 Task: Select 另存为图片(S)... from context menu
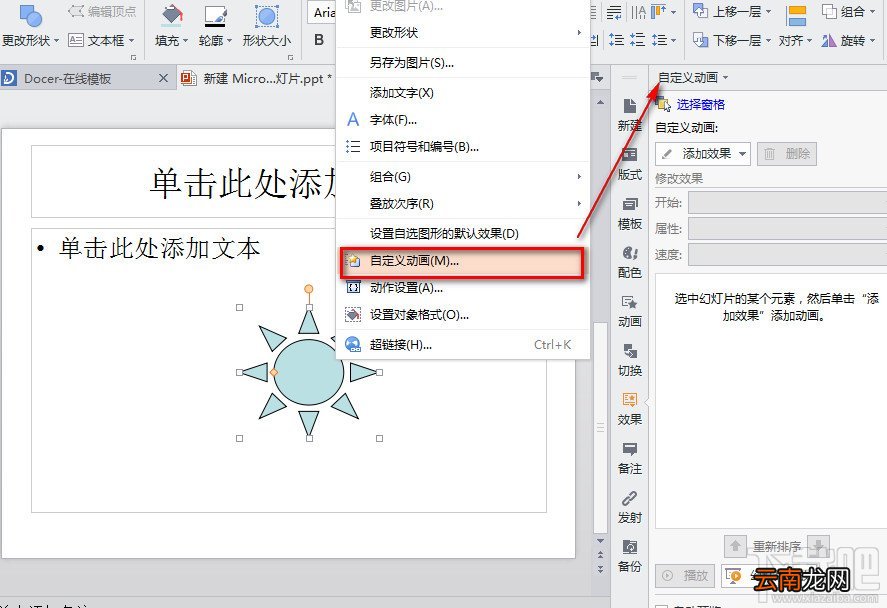[463, 63]
